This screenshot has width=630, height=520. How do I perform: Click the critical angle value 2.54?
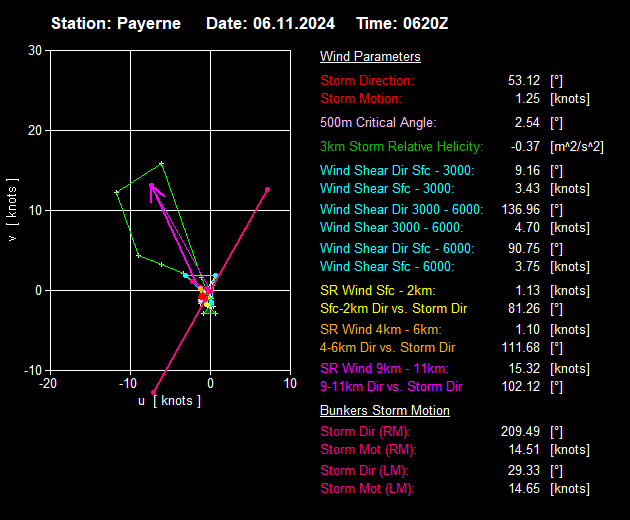(x=527, y=122)
